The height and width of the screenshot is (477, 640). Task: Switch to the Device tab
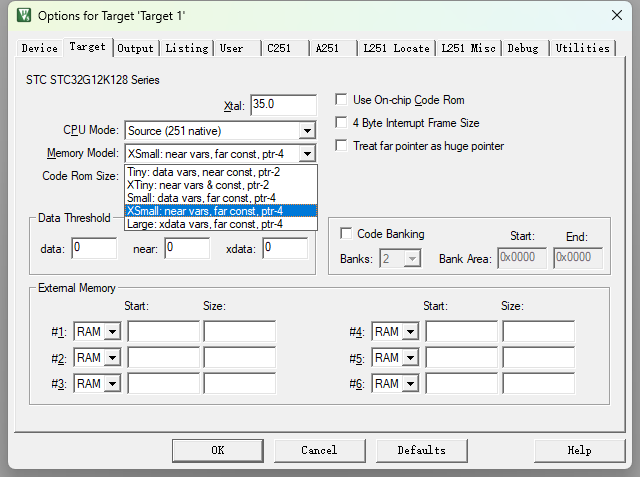(x=40, y=48)
